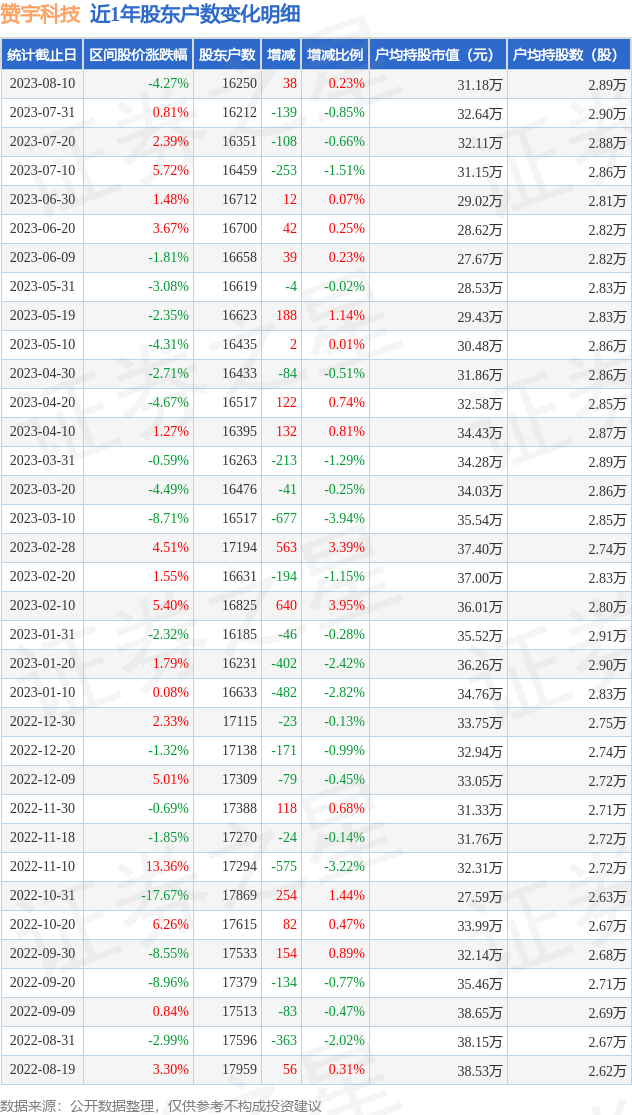Click the change value -482
632x1115 pixels.
click(284, 692)
